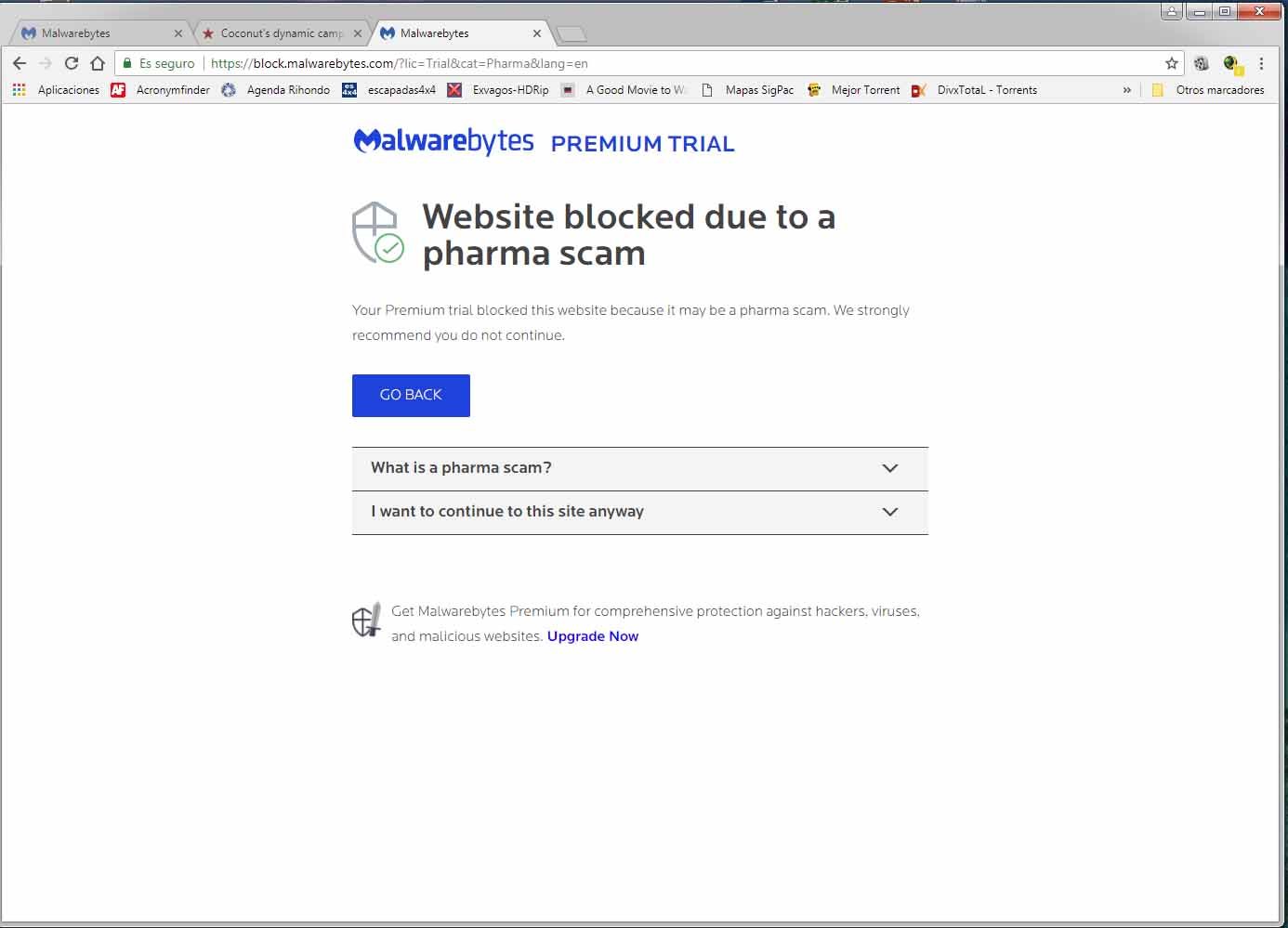Open the Chrome three-dot menu
Image resolution: width=1288 pixels, height=928 pixels.
click(1261, 63)
